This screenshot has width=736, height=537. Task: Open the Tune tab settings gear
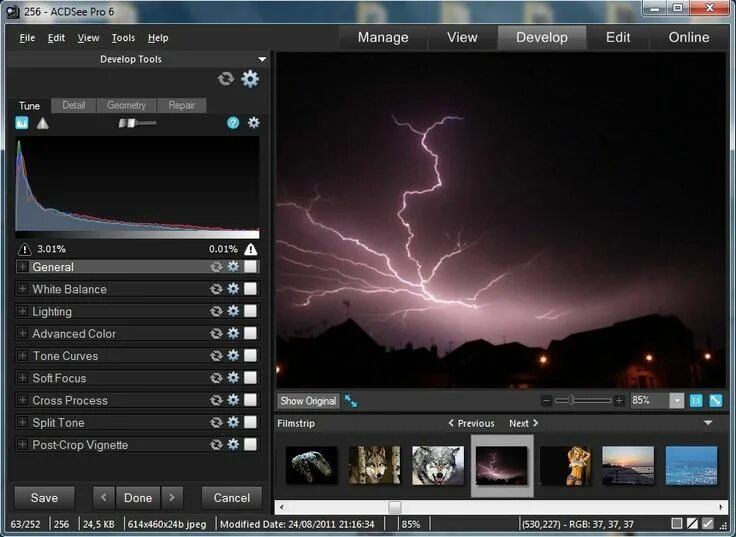[253, 123]
